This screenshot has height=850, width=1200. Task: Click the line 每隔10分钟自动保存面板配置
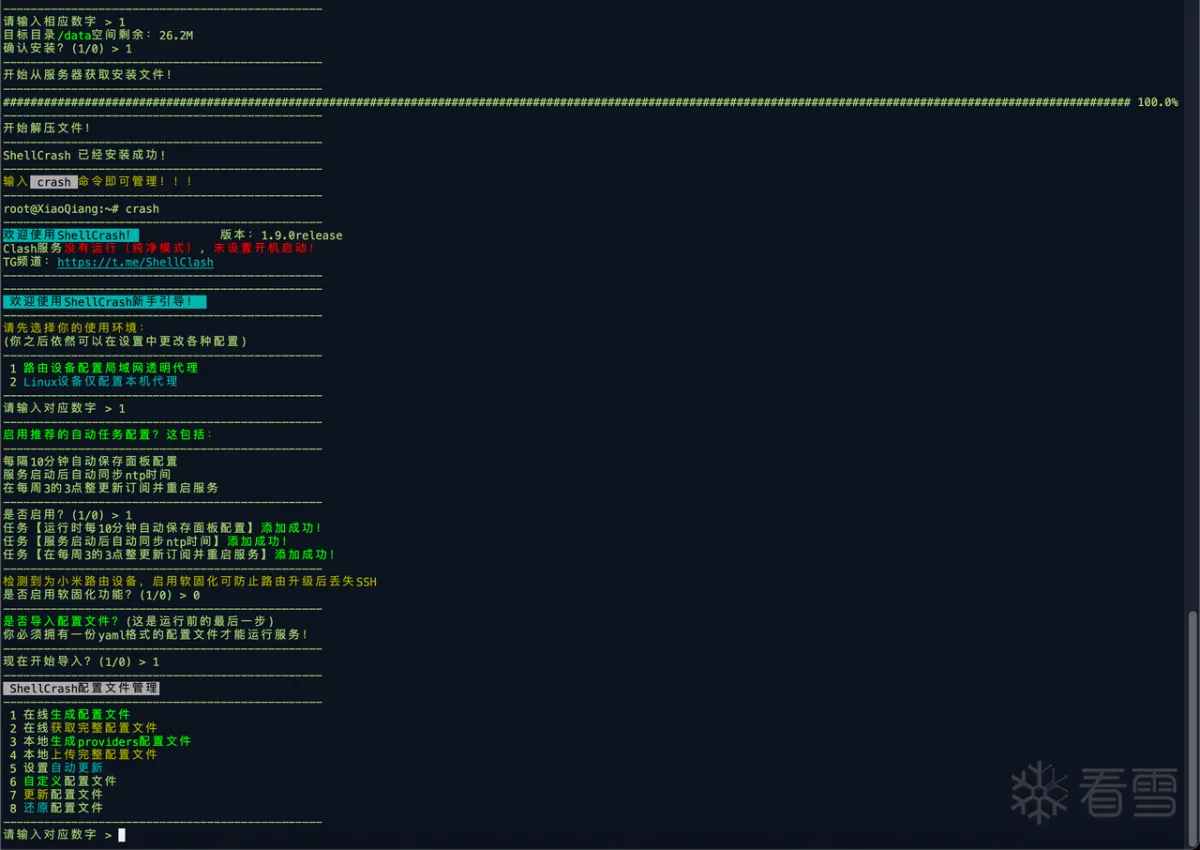pyautogui.click(x=90, y=461)
